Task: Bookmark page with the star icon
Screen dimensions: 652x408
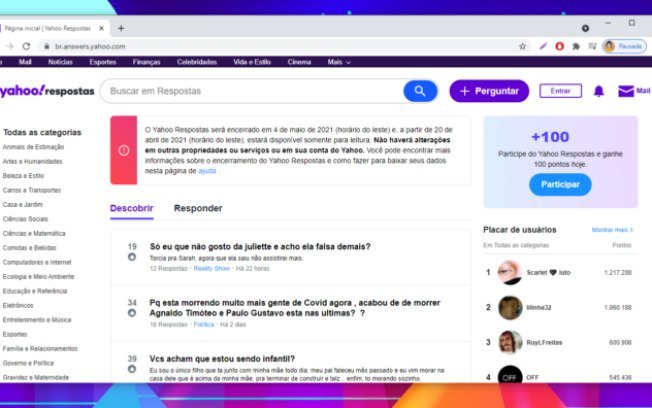Action: click(x=523, y=46)
